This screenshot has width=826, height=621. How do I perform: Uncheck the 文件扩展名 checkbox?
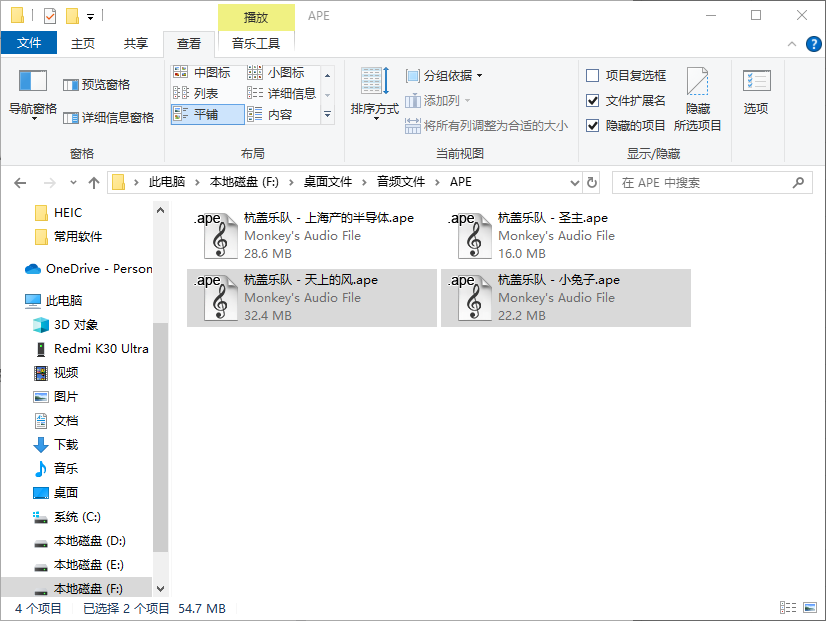[591, 98]
